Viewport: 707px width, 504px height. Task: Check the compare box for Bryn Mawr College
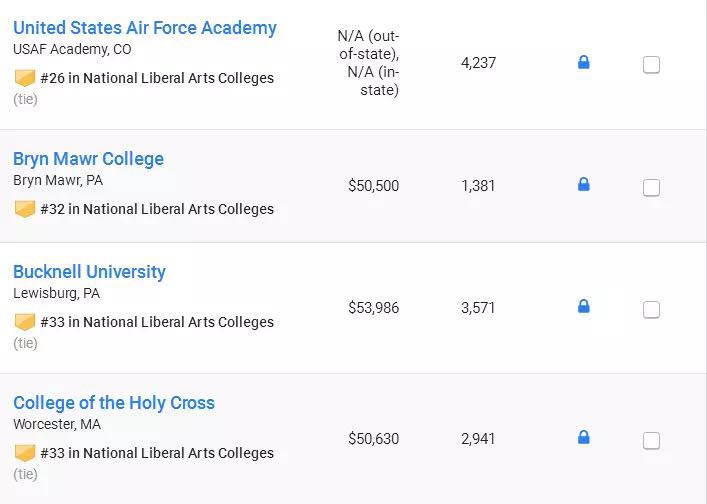[x=651, y=187]
